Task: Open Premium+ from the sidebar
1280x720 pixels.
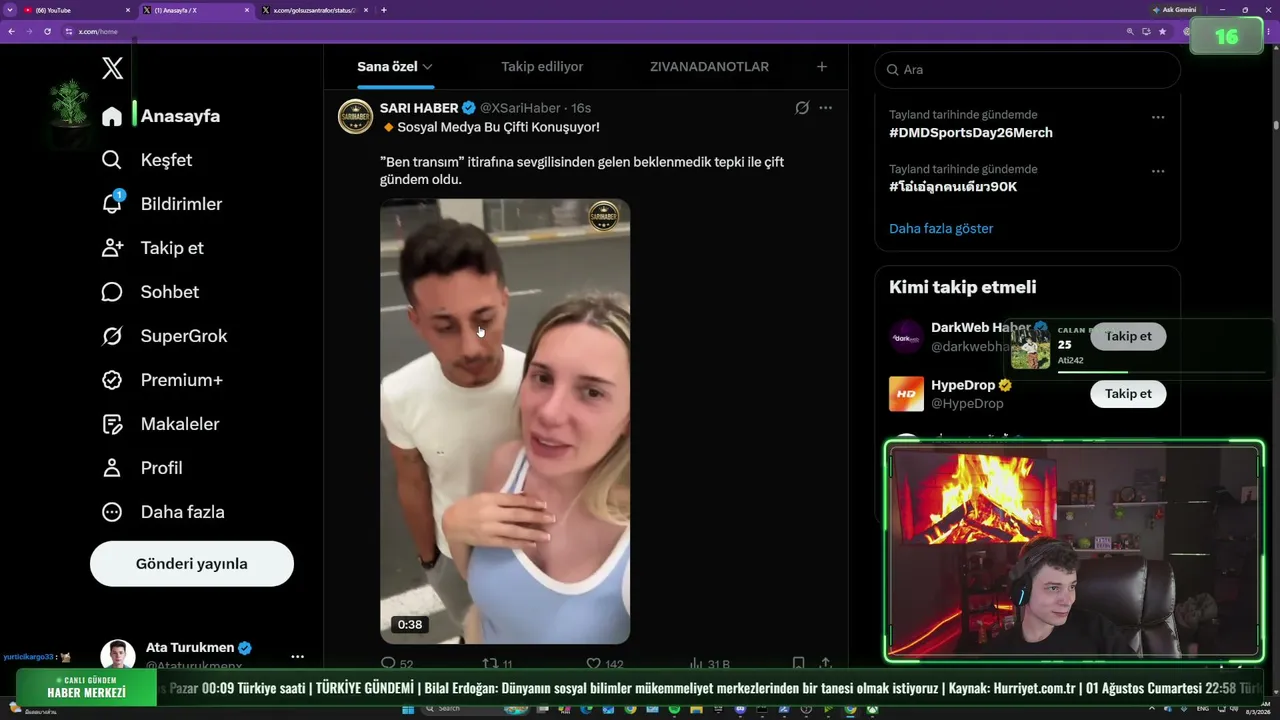Action: click(x=162, y=380)
